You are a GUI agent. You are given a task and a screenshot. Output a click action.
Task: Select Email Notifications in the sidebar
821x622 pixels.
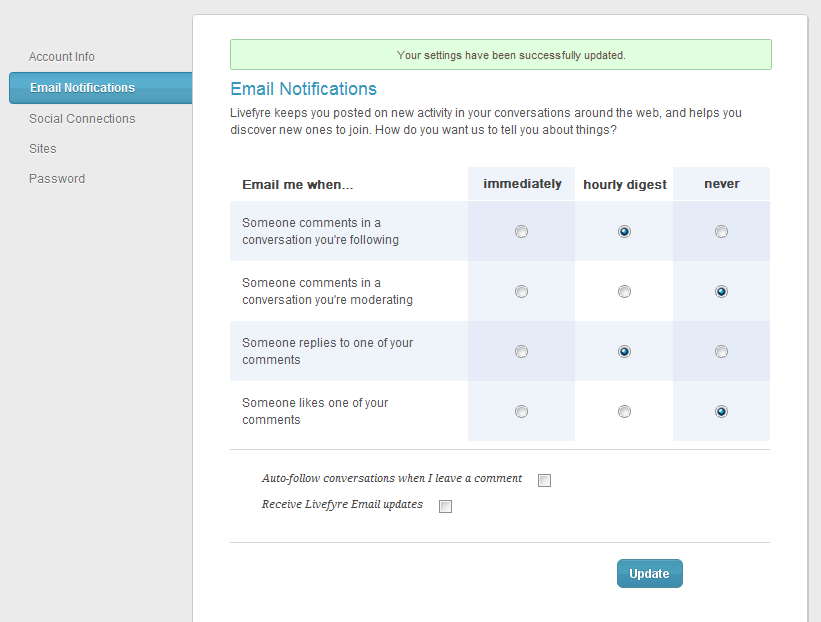coord(82,88)
